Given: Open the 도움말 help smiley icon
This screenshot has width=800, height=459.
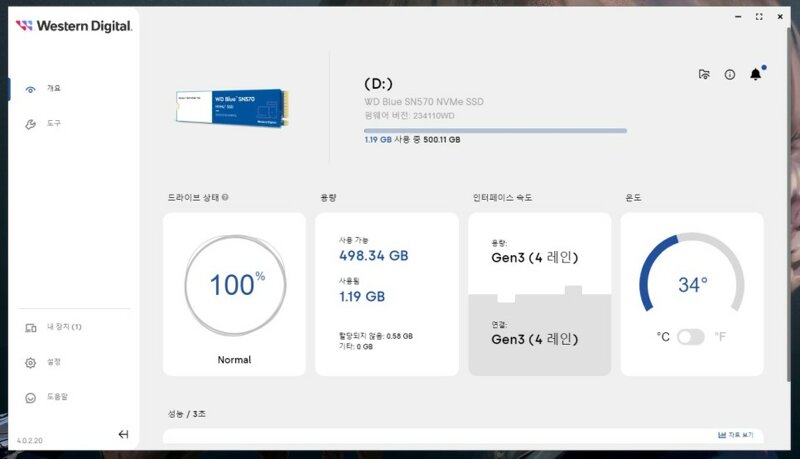Looking at the screenshot, I should coord(31,398).
